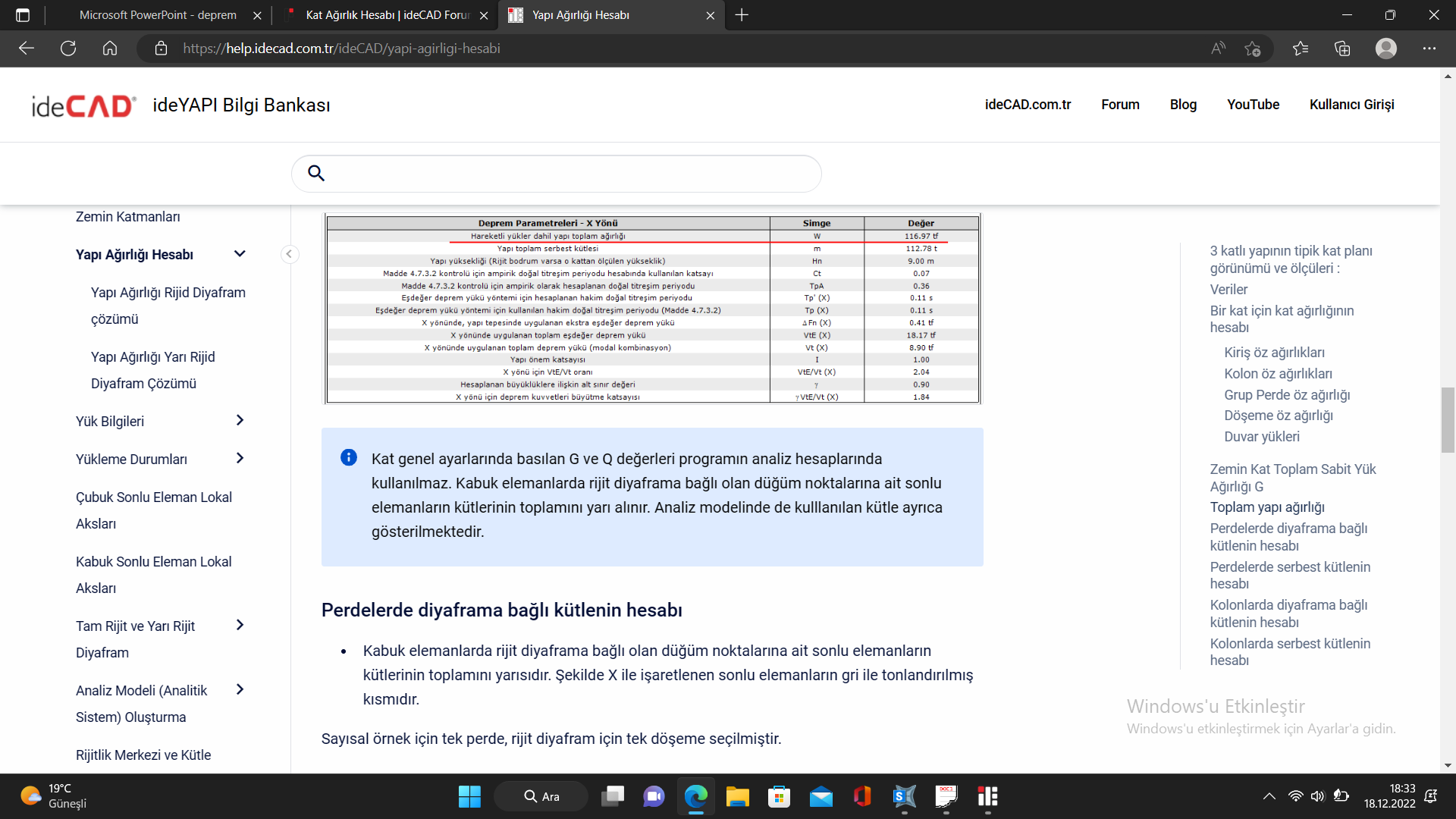Image resolution: width=1456 pixels, height=819 pixels.
Task: Click the vertical page scrollbar thumb
Action: tap(1448, 419)
